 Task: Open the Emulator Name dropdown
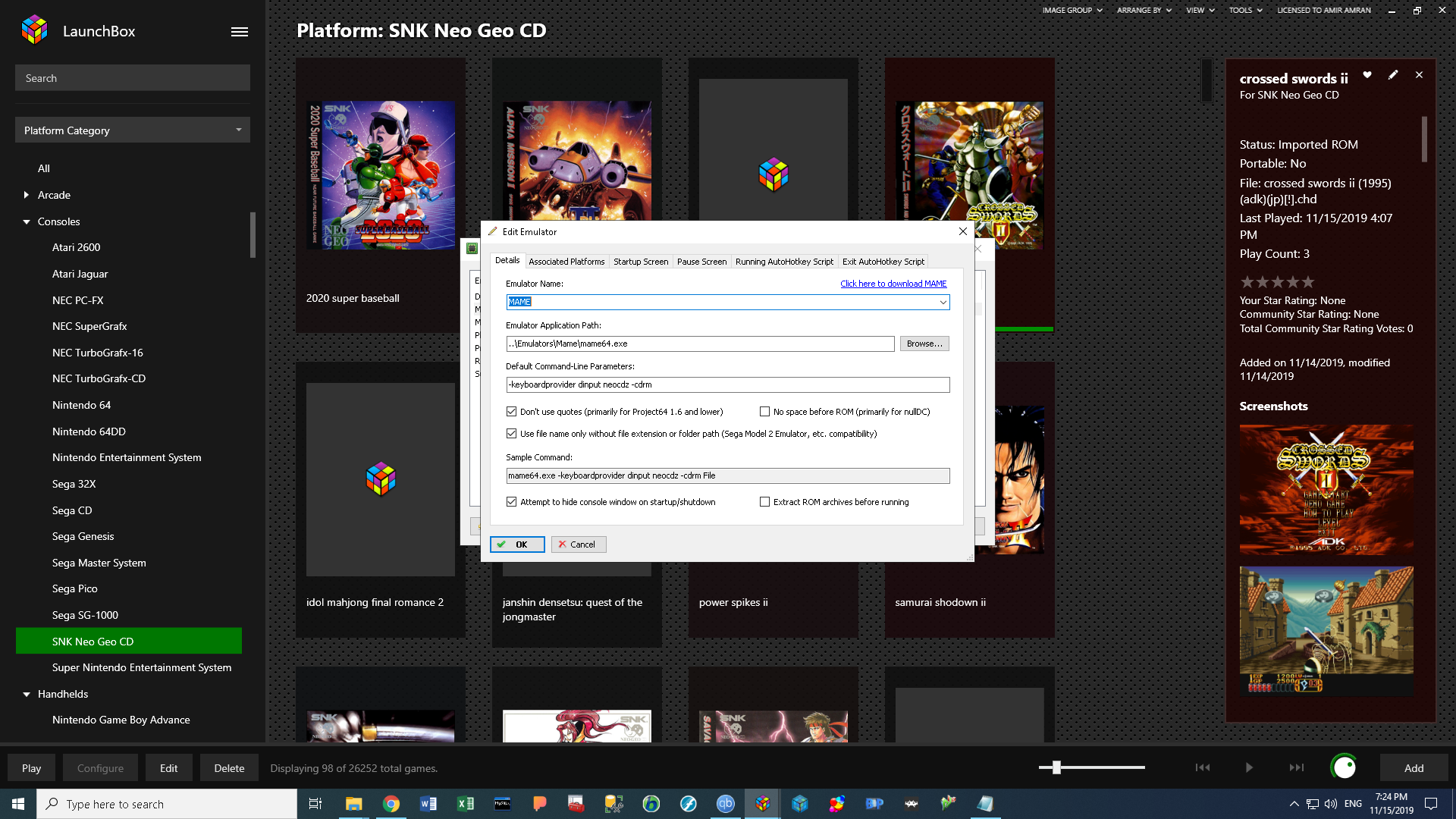coord(943,303)
